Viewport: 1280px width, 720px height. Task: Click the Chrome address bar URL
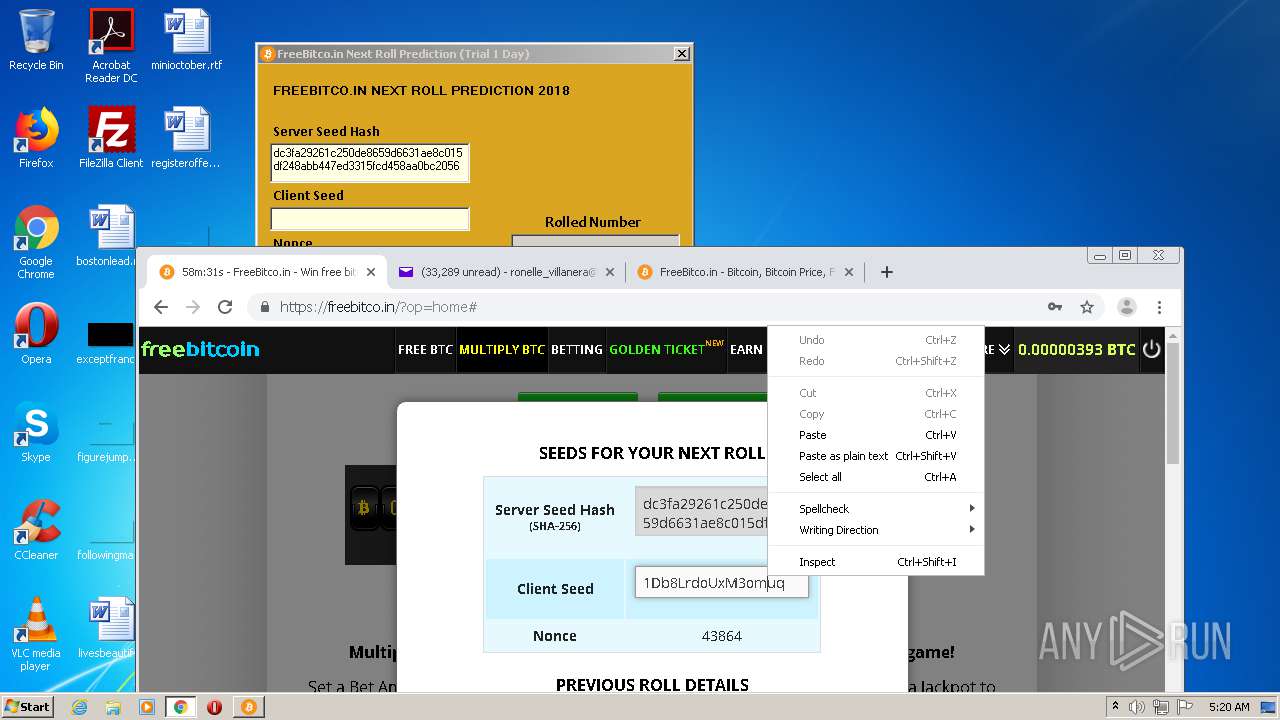378,307
